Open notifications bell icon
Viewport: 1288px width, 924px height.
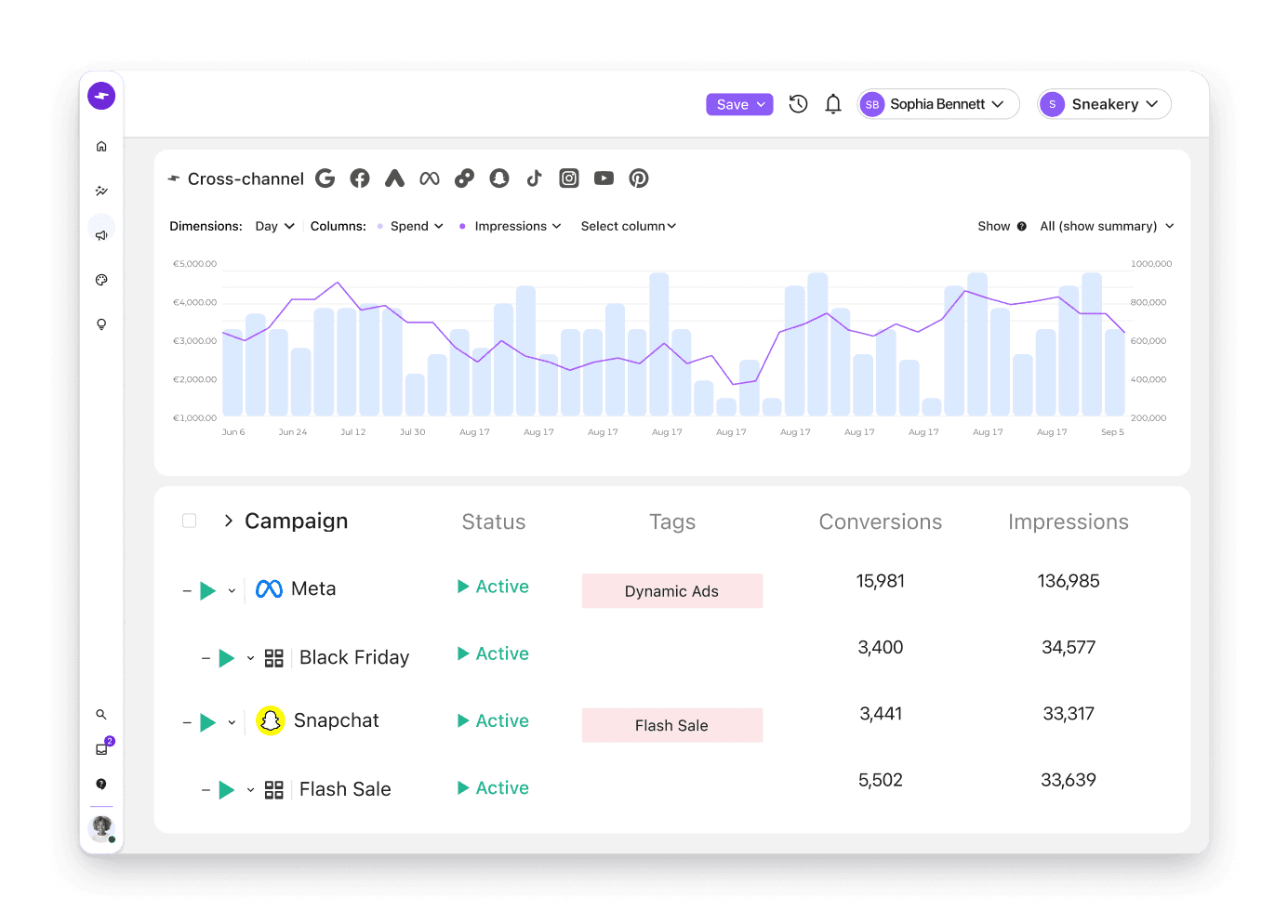833,104
